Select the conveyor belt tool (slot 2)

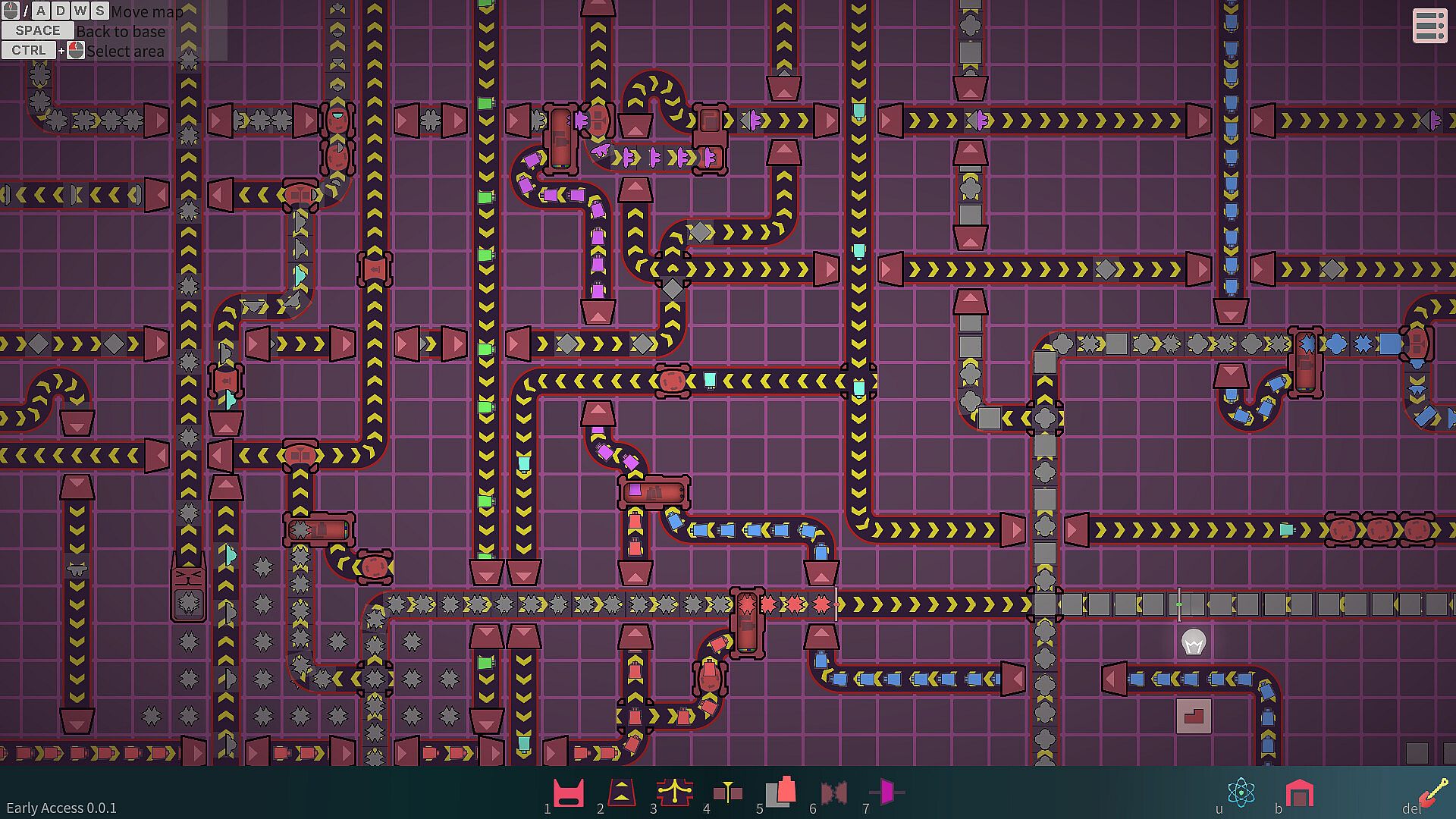click(621, 793)
